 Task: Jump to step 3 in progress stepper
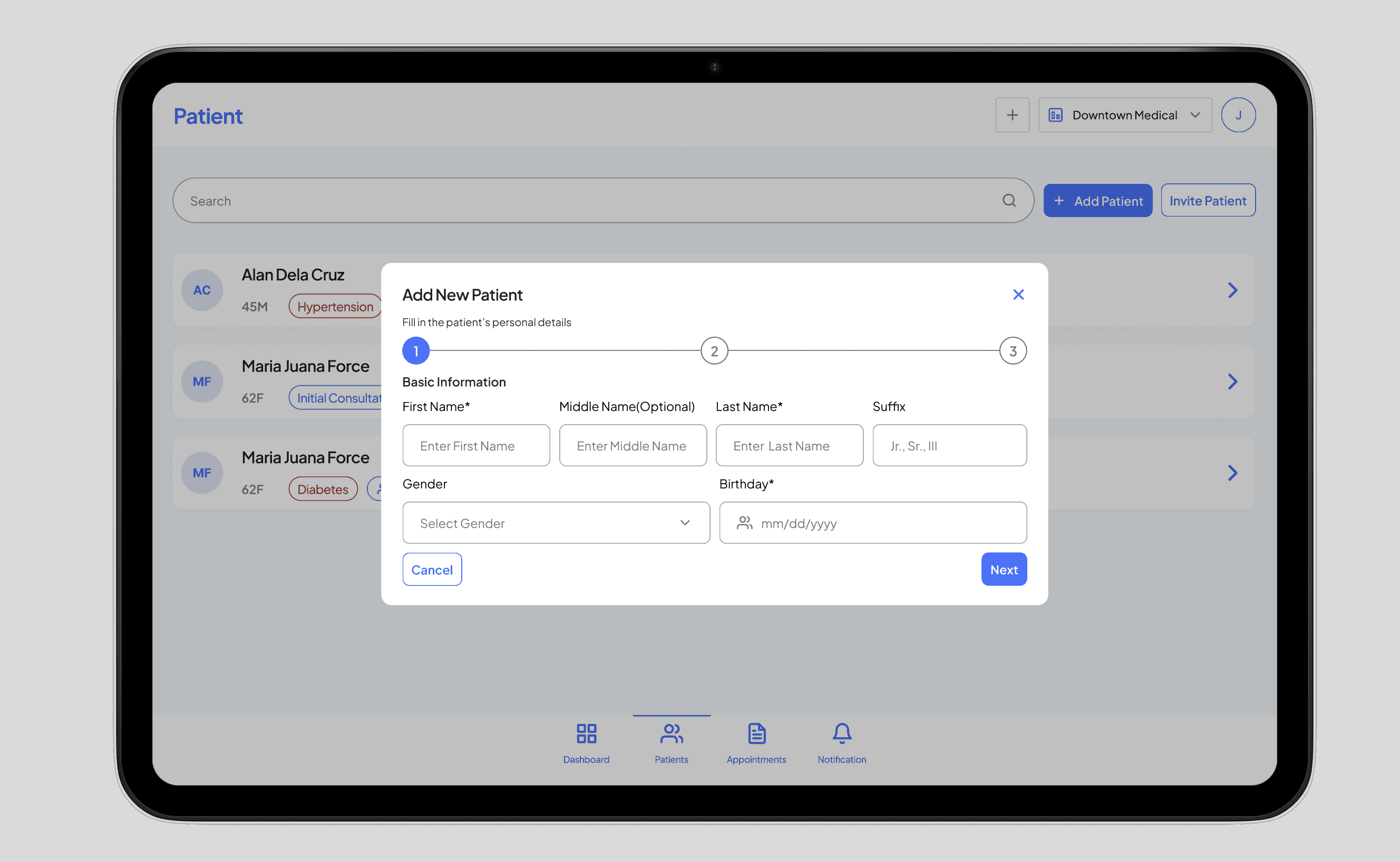pyautogui.click(x=1012, y=351)
